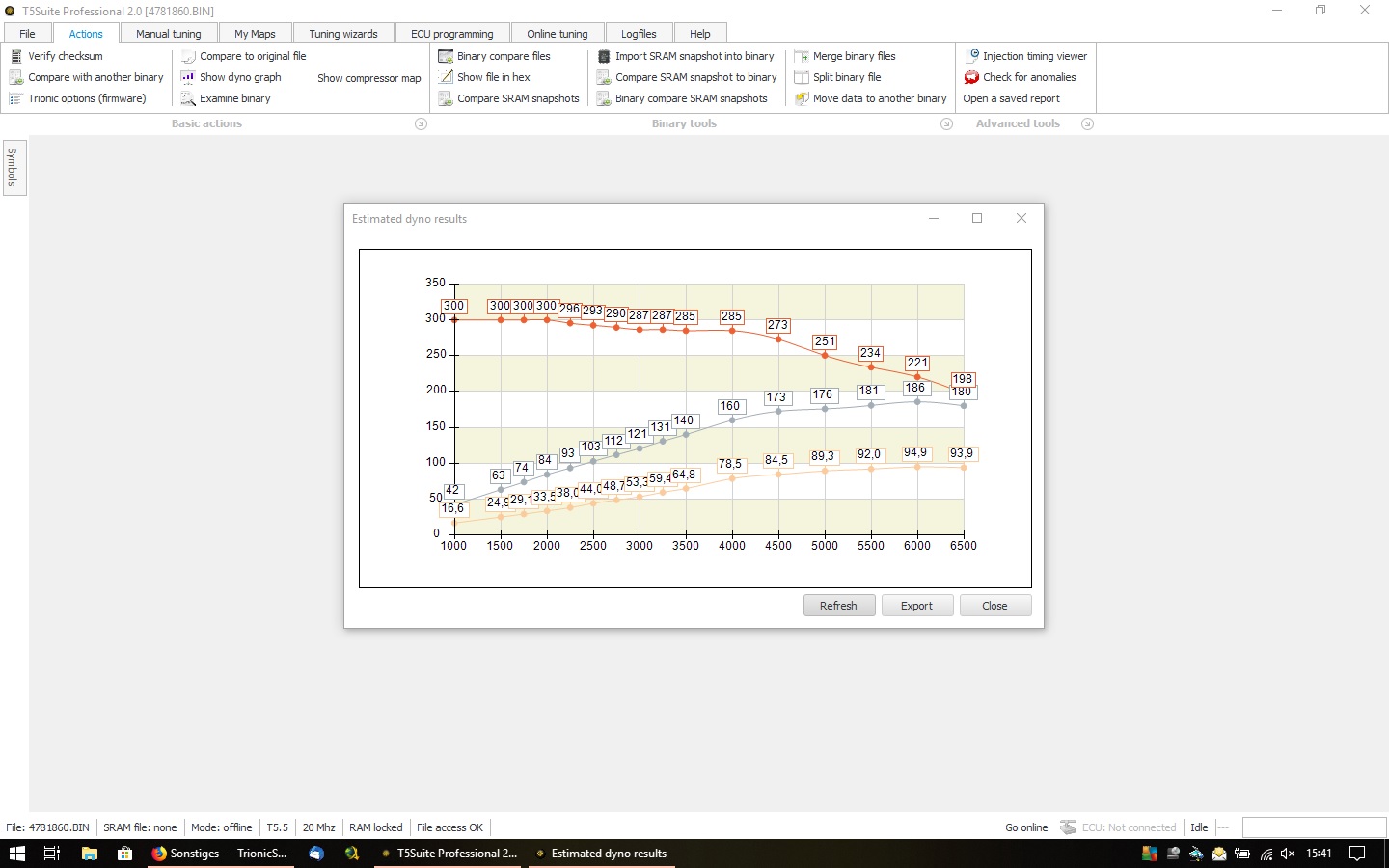The height and width of the screenshot is (868, 1389).
Task: Click Binary compare SRAM snapshots icon
Action: point(604,98)
